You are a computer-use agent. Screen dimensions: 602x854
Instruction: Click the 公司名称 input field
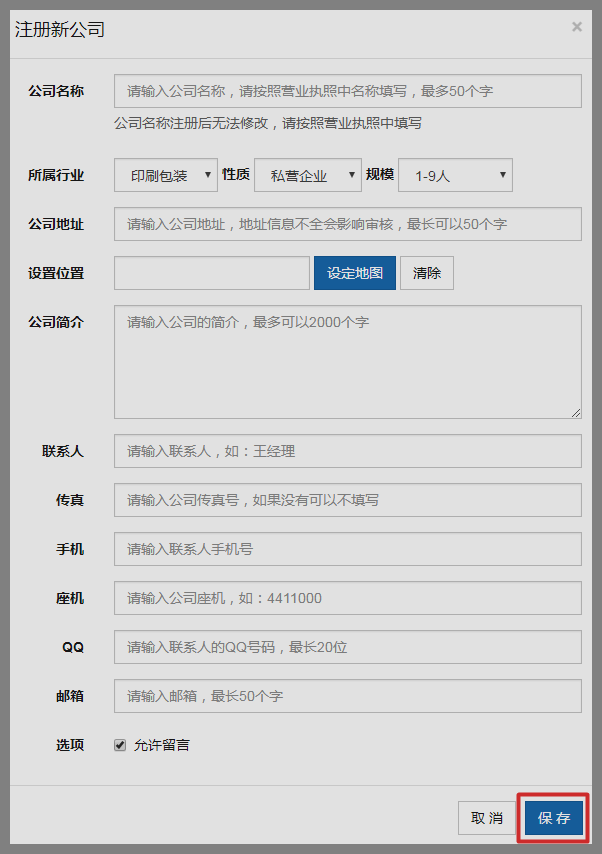[x=347, y=91]
